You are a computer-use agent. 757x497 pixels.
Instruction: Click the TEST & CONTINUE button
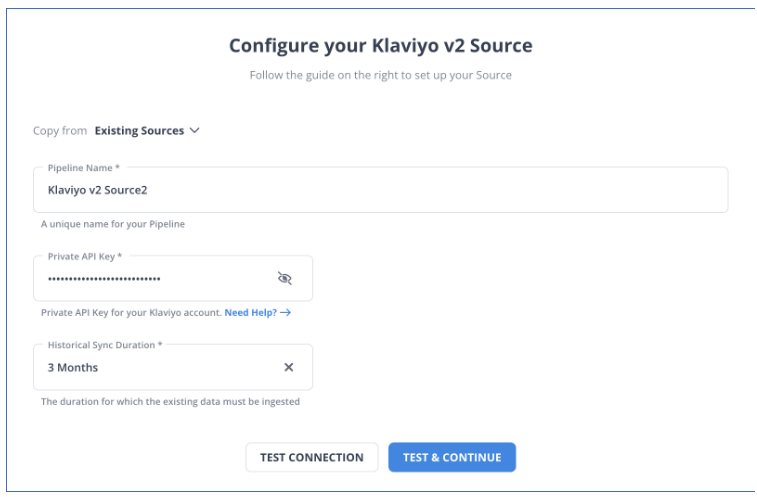[452, 457]
